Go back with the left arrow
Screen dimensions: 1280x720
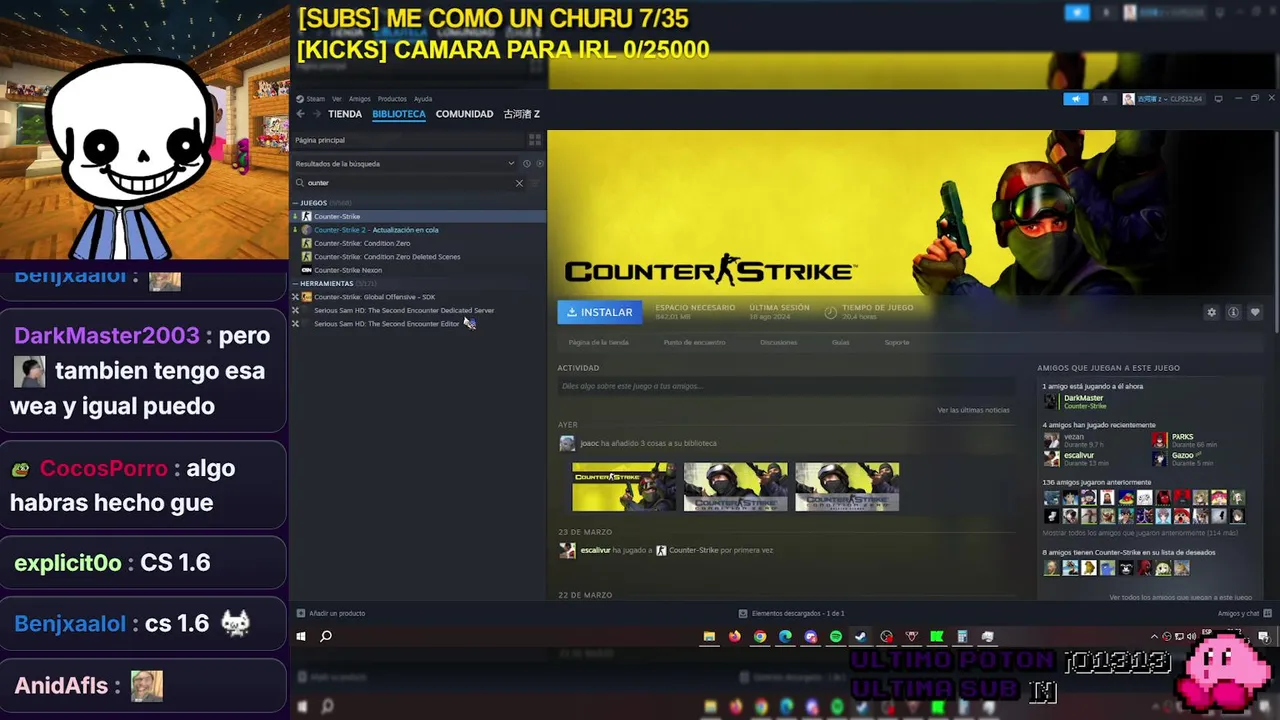click(x=300, y=114)
